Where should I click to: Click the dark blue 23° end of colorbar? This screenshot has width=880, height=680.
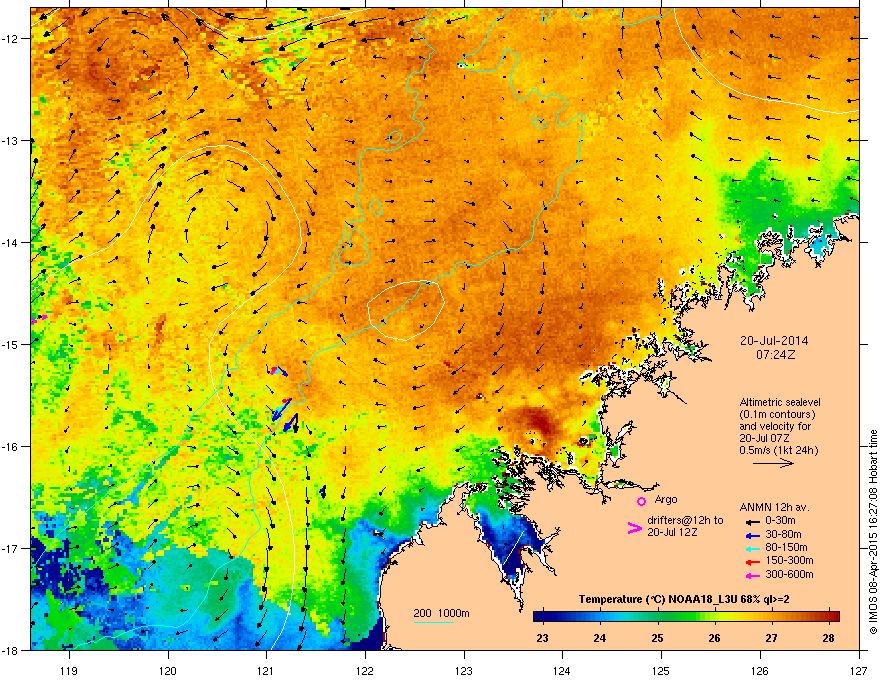(x=542, y=617)
